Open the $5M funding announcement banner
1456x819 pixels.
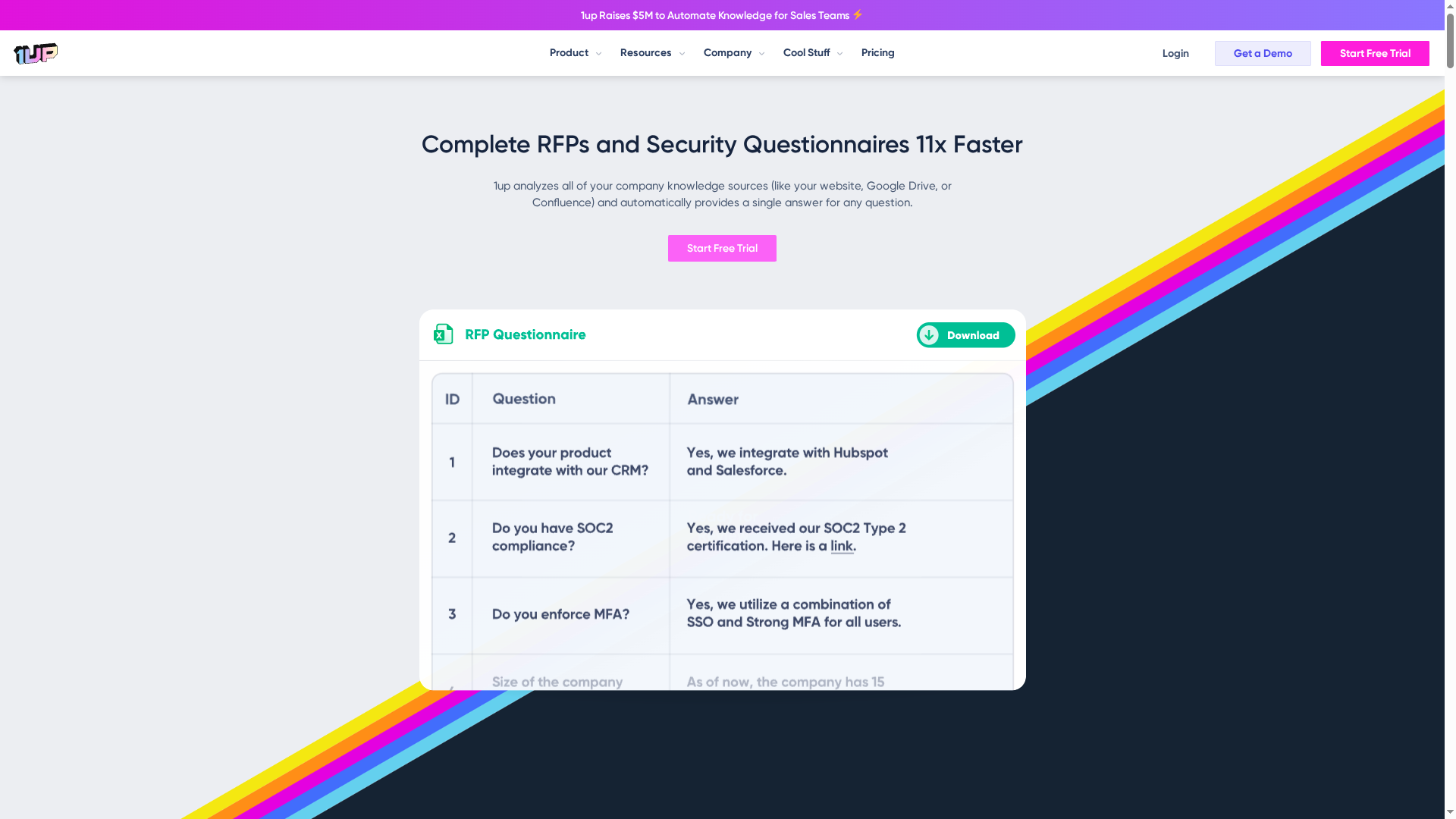714,15
